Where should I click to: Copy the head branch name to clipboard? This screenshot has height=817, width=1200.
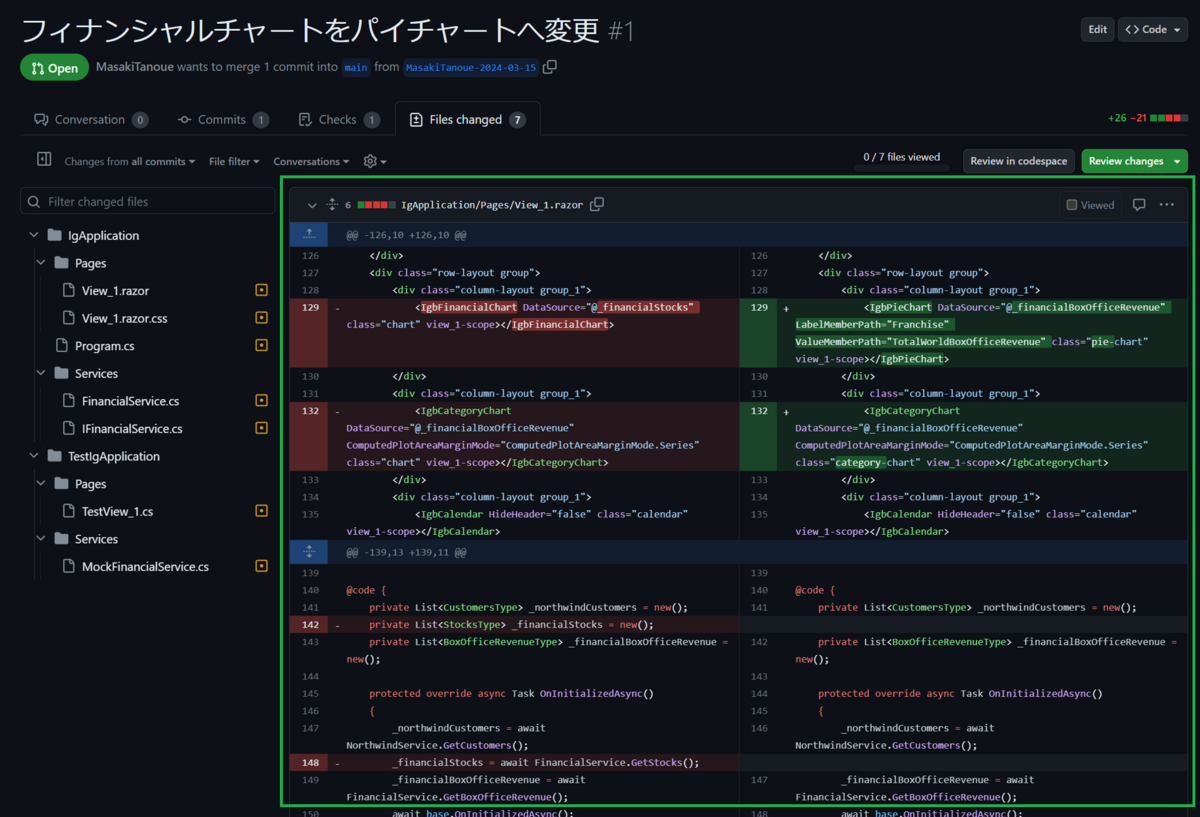pos(550,68)
